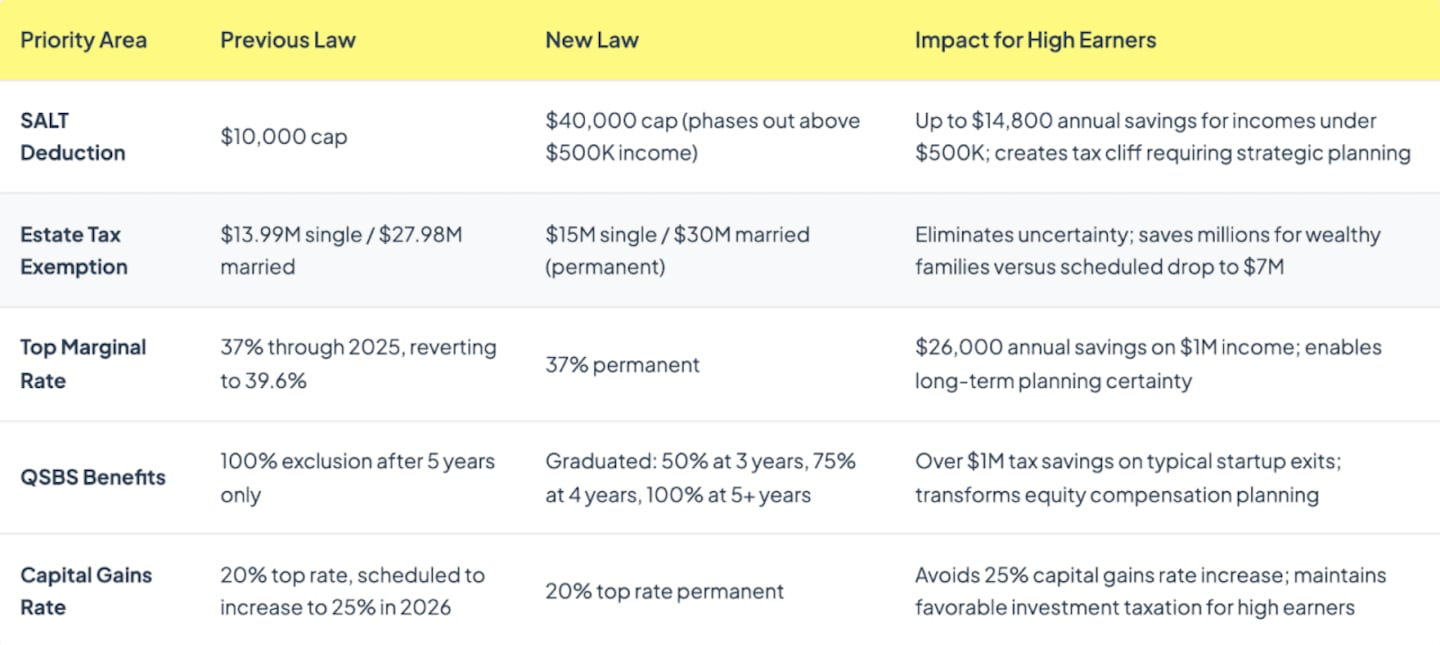The width and height of the screenshot is (1440, 645).
Task: Select the Capital Gains Rate row label
Action: coord(86,591)
